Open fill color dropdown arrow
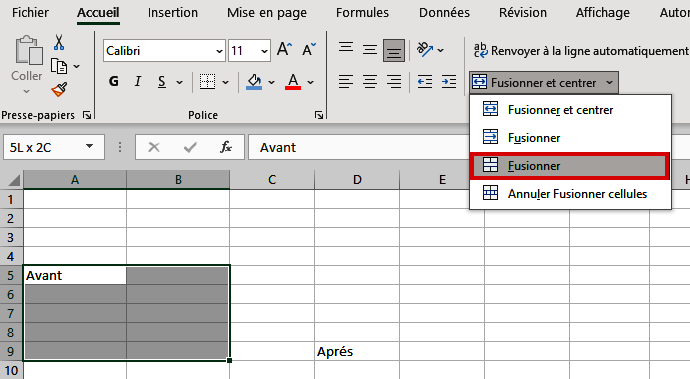 (272, 82)
